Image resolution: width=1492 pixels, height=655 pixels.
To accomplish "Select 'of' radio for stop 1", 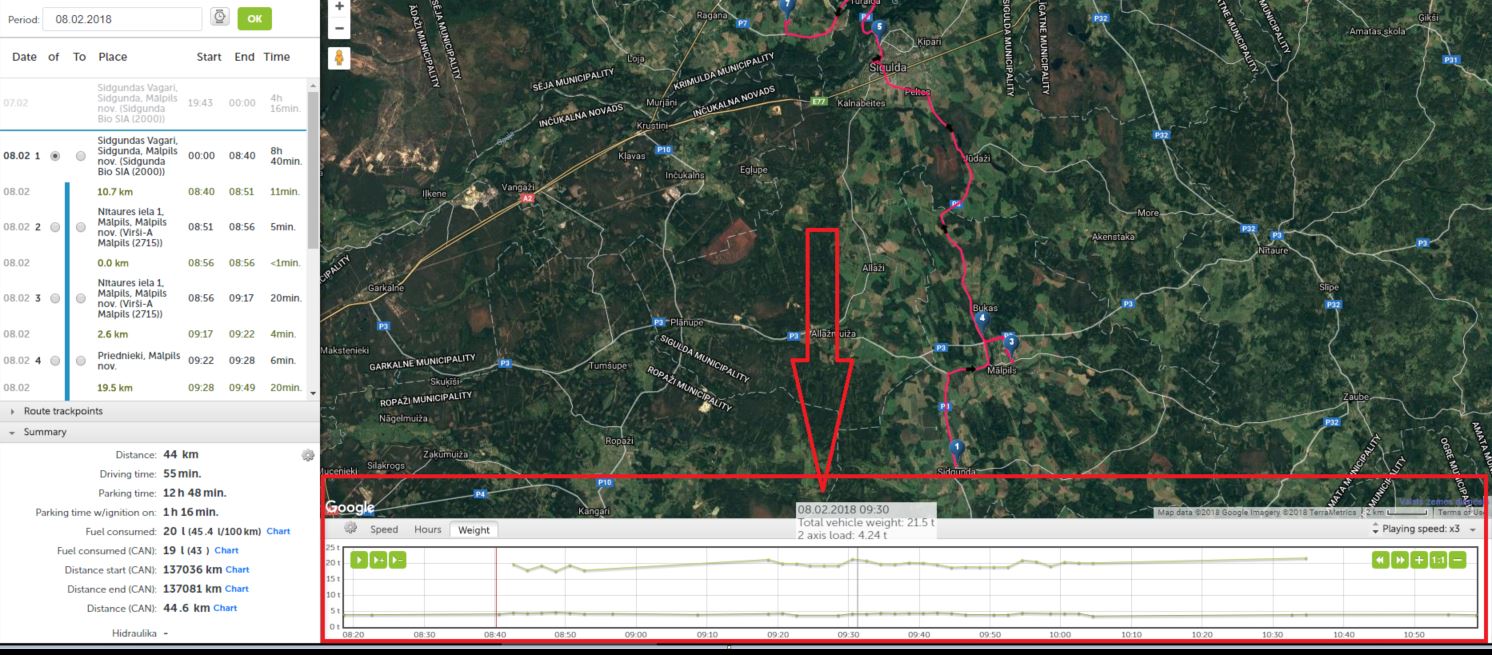I will (x=55, y=156).
